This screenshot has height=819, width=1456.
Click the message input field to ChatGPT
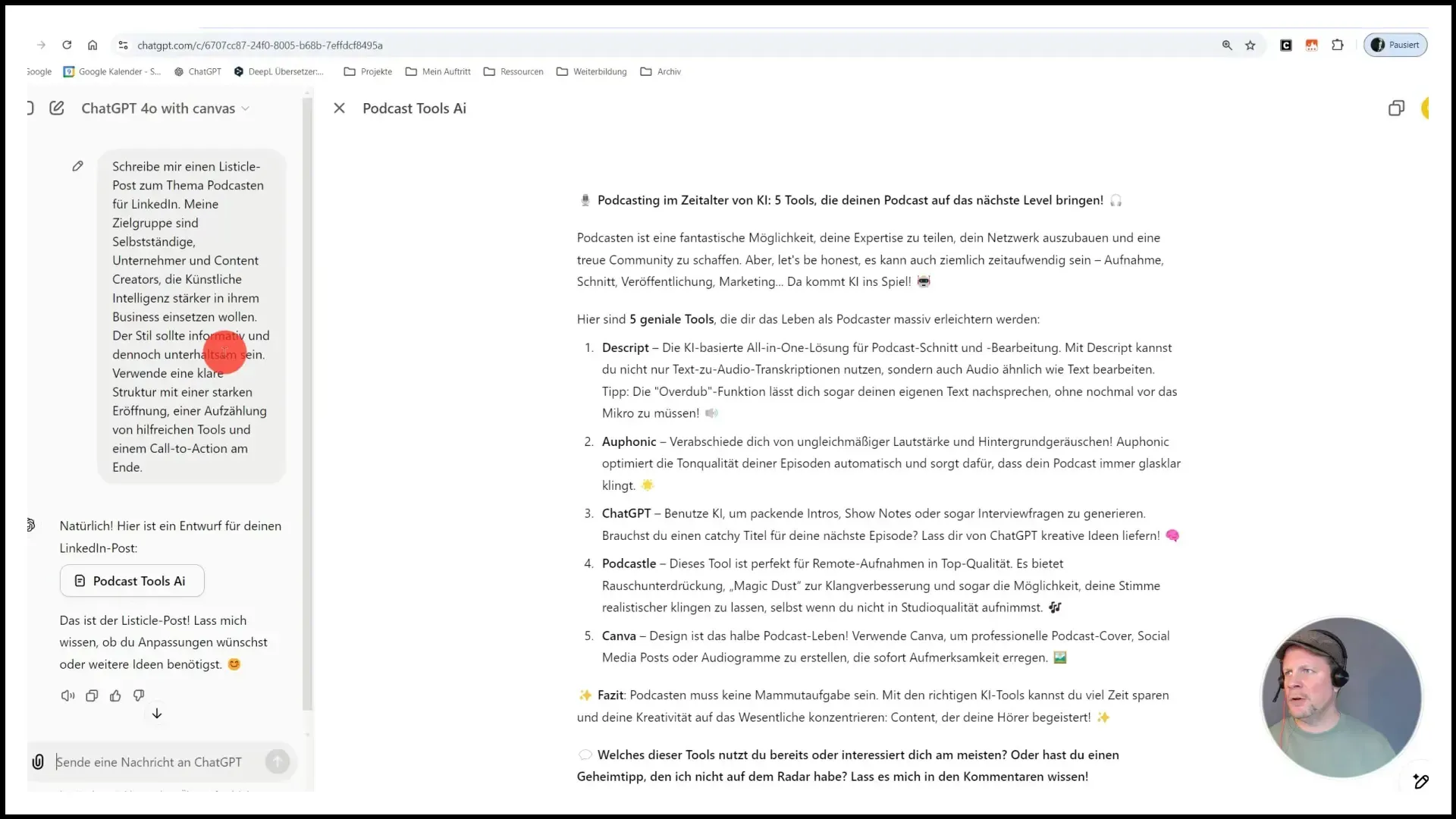(x=149, y=762)
